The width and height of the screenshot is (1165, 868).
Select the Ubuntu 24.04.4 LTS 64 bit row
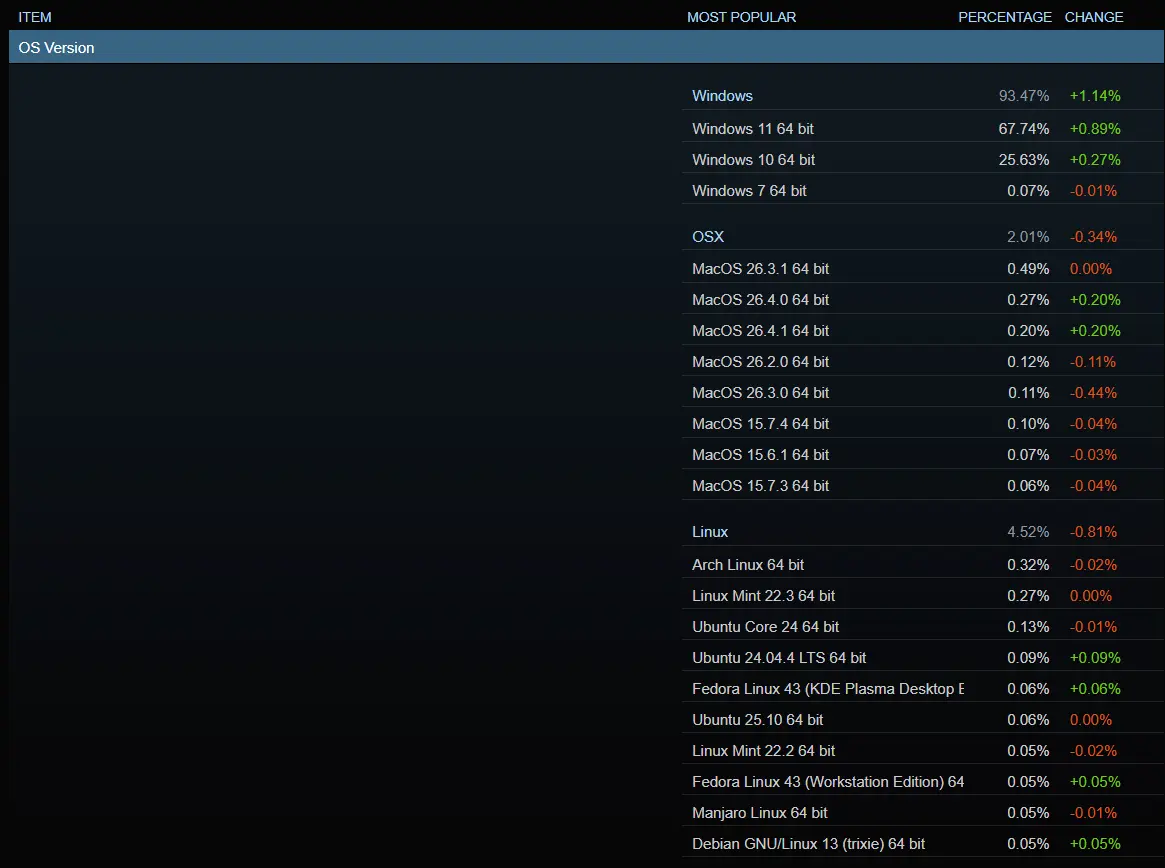923,658
